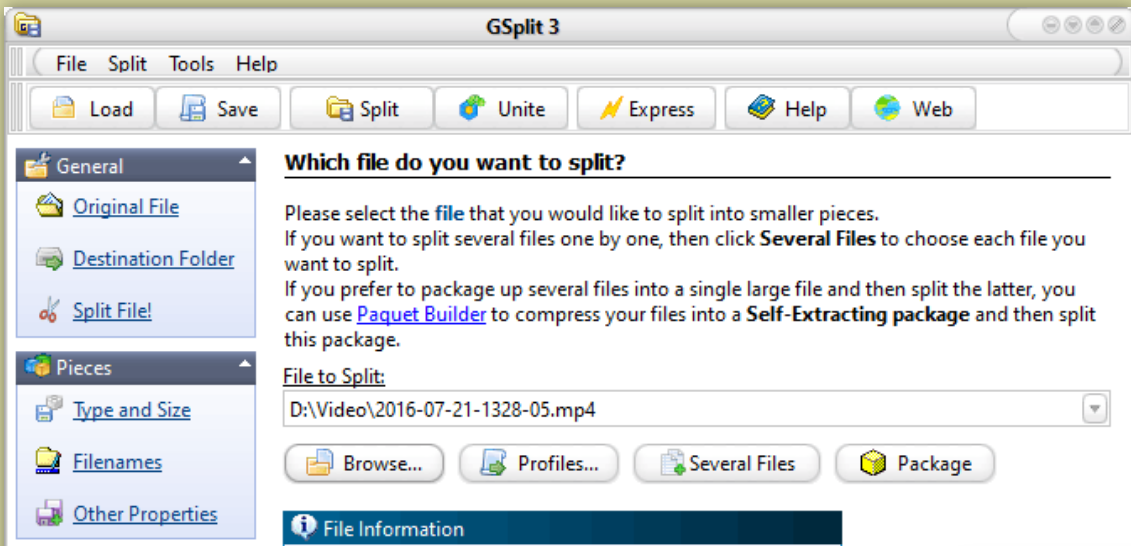Click the Web globe icon
The width and height of the screenshot is (1131, 546).
coord(887,109)
